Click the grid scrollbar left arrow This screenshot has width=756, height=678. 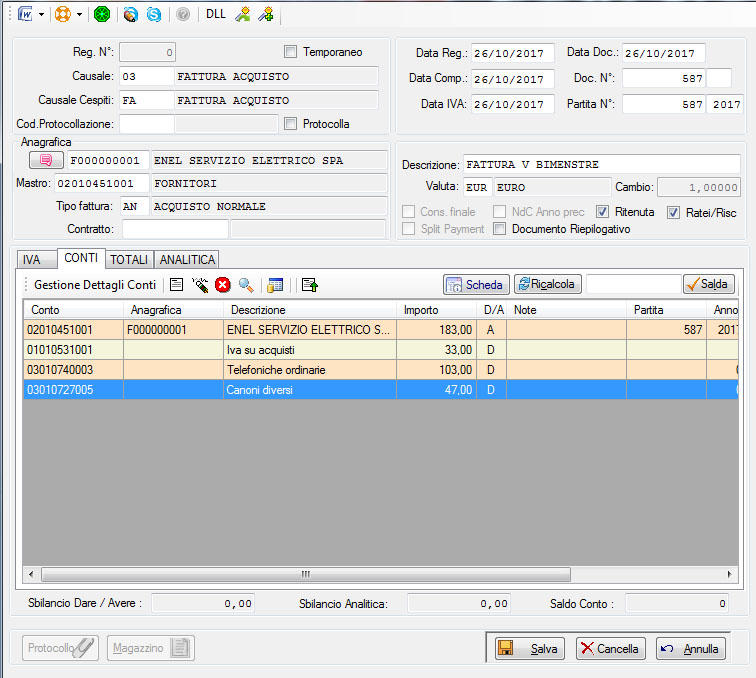click(x=31, y=574)
